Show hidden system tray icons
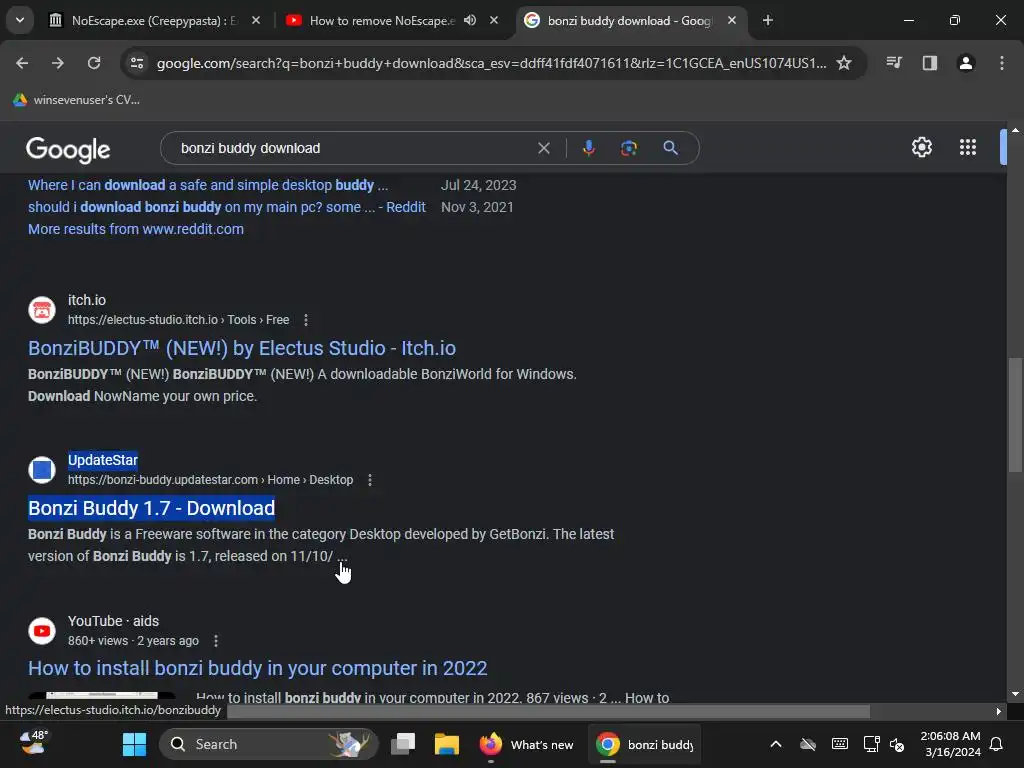Image resolution: width=1024 pixels, height=768 pixels. pyautogui.click(x=776, y=744)
